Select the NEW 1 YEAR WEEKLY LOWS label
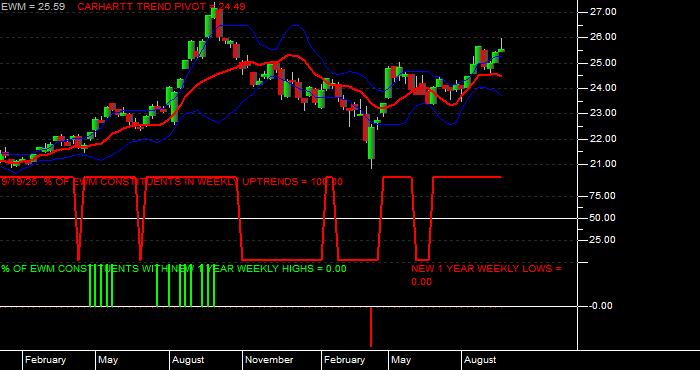Screen dimensions: 700x370 (486, 275)
